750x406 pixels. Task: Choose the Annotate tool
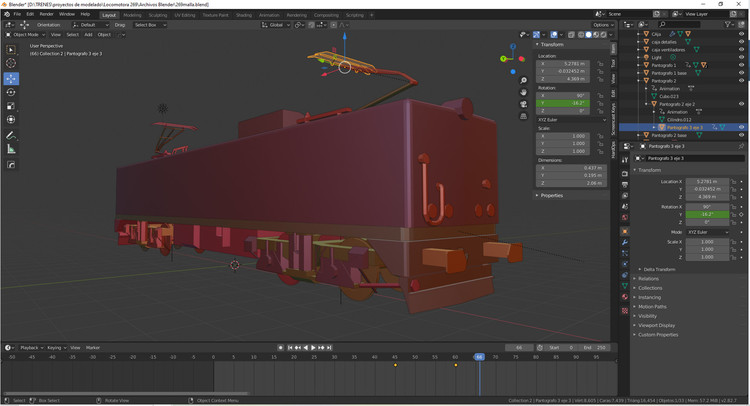[11, 135]
